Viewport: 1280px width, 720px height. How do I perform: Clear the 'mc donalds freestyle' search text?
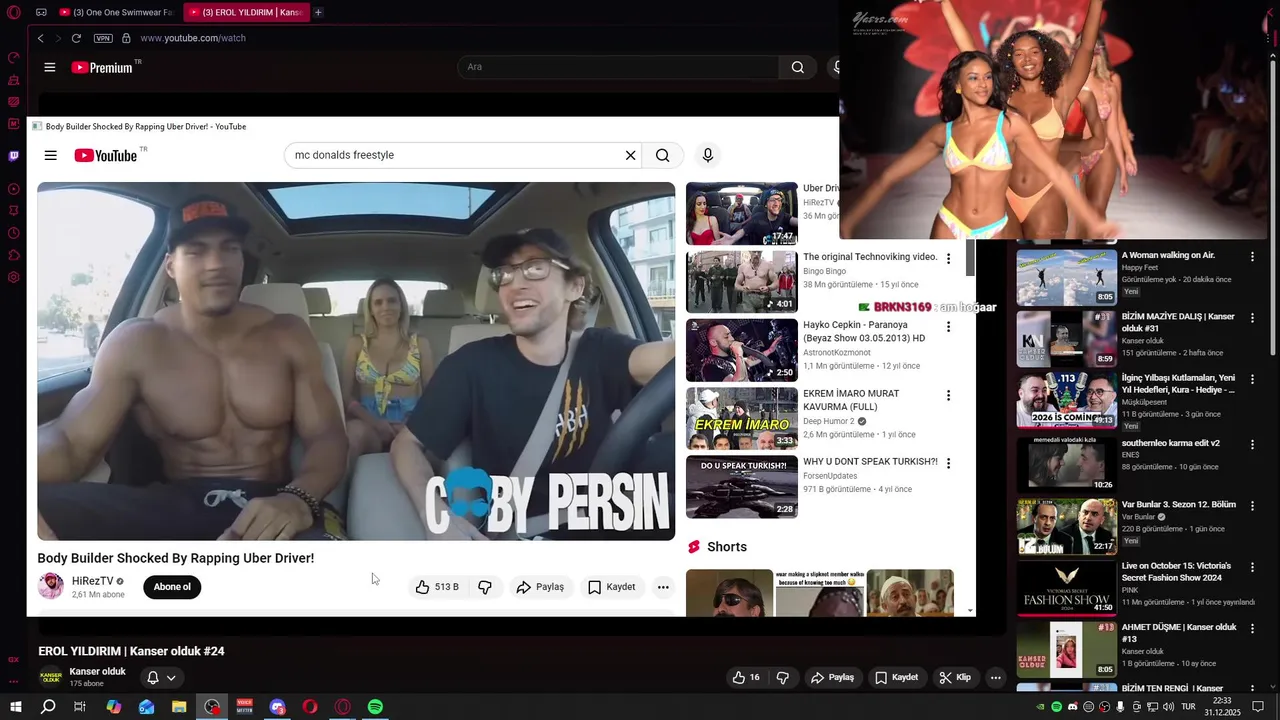630,155
